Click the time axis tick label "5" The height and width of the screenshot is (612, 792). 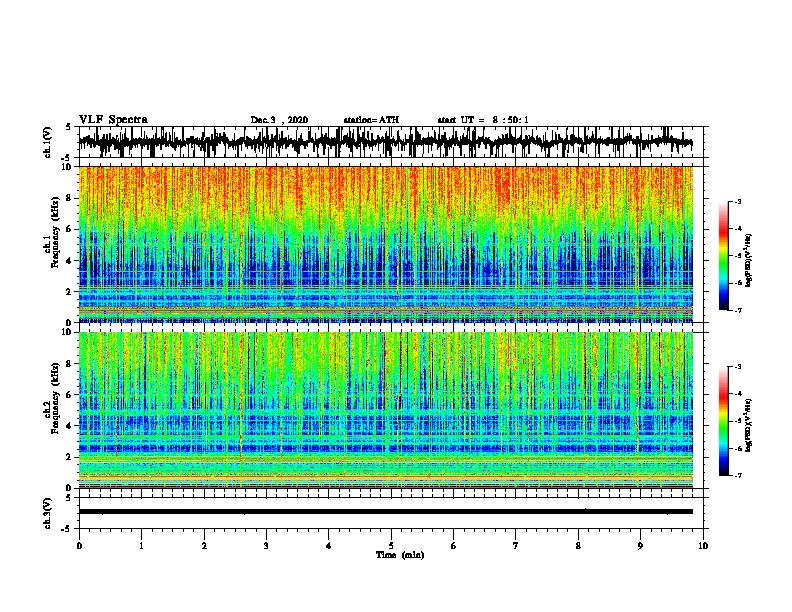[x=391, y=546]
